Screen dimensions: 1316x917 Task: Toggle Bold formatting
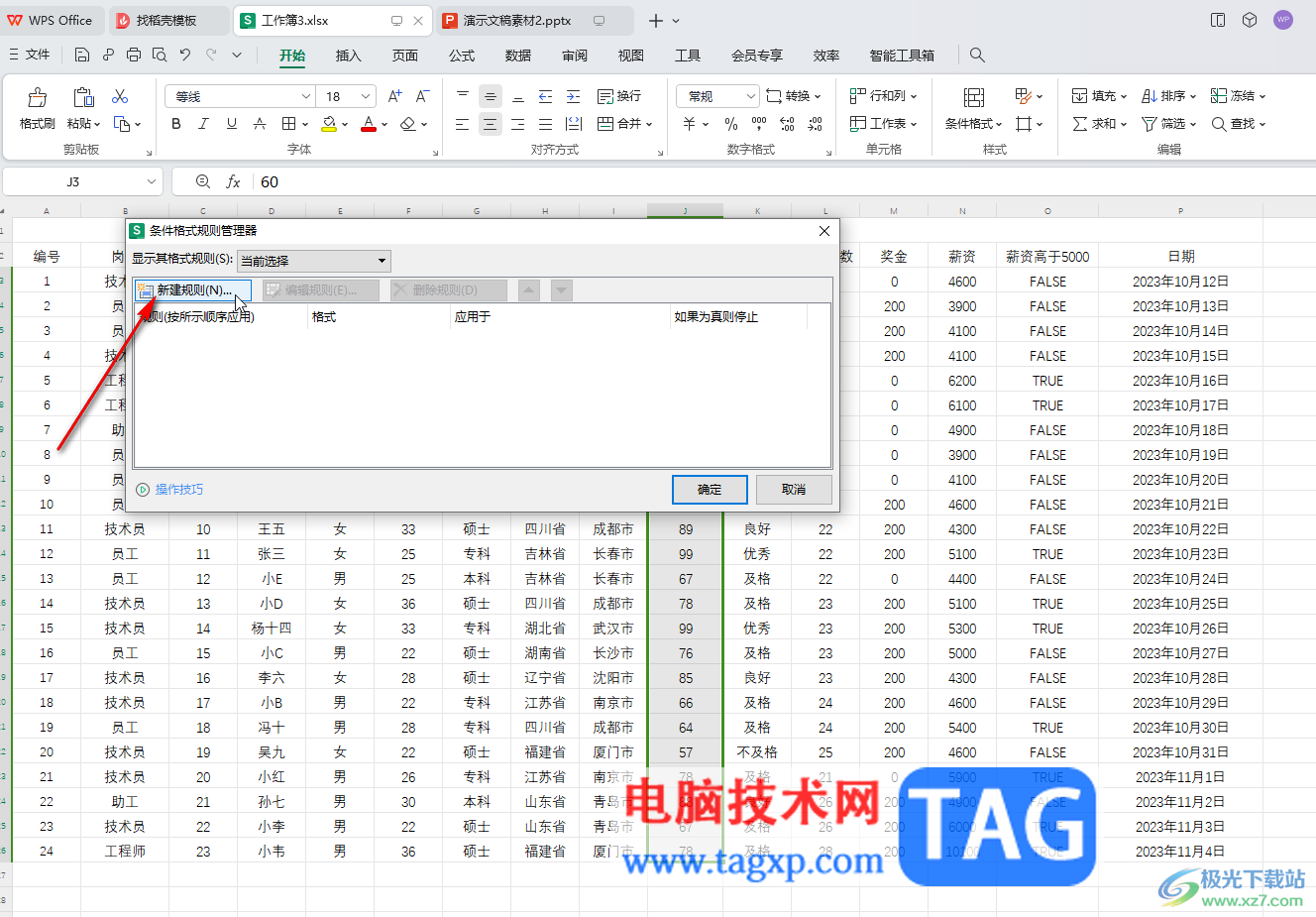click(x=176, y=124)
